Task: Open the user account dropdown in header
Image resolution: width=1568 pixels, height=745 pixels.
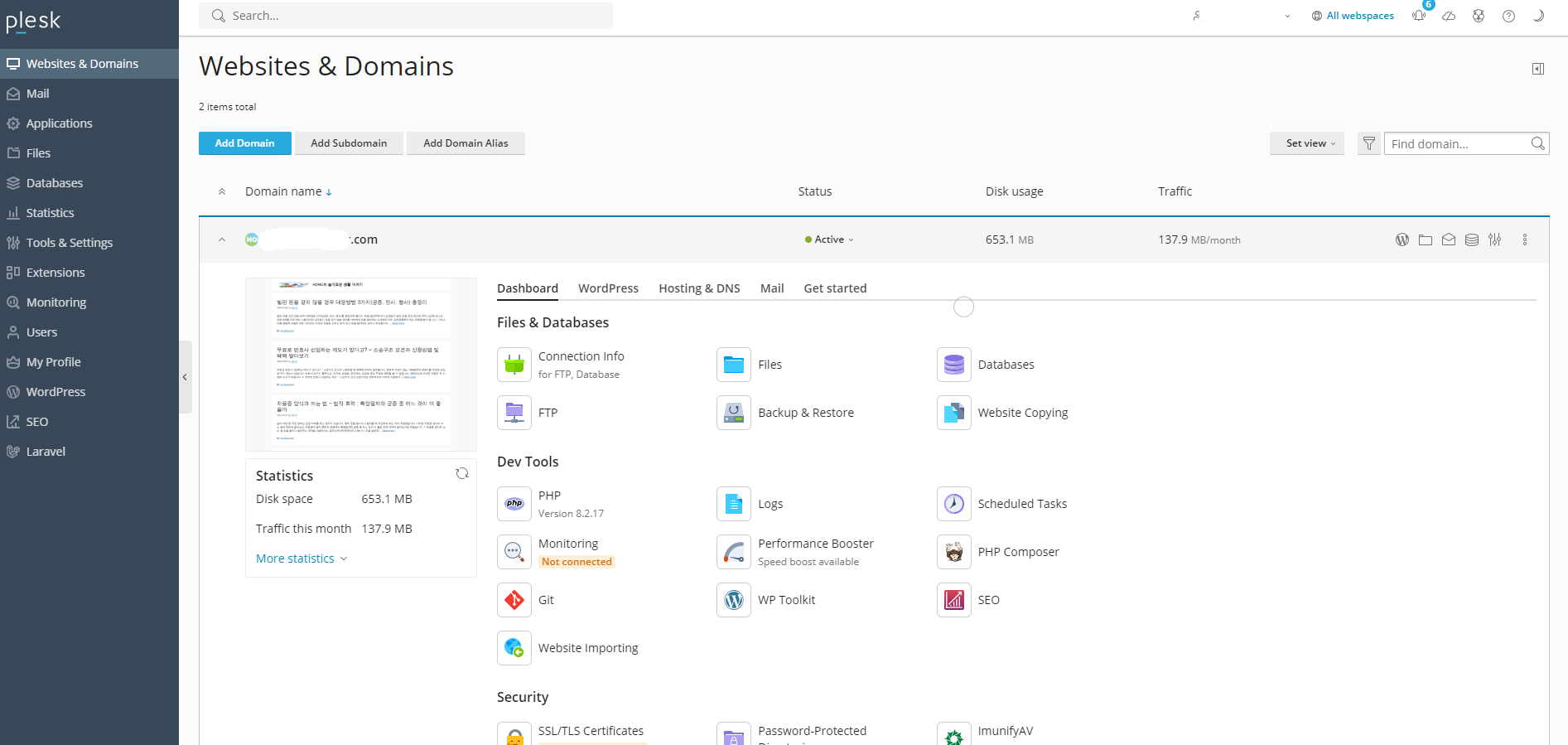Action: click(1242, 16)
